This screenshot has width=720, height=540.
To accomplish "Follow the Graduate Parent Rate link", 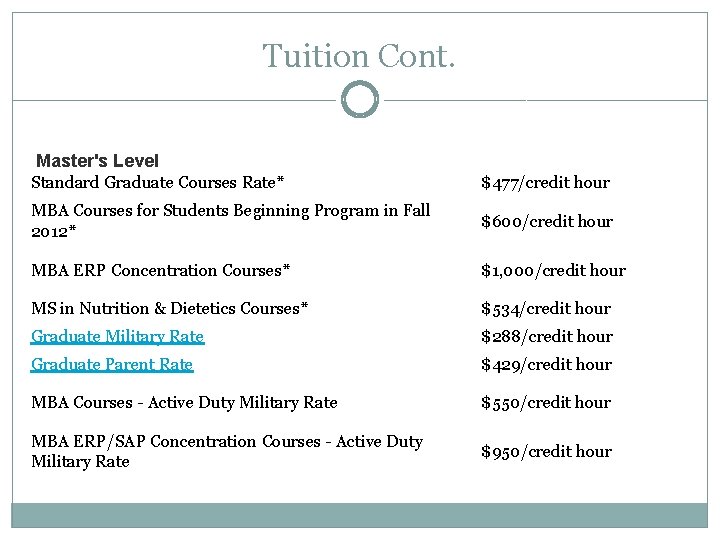I will click(112, 365).
